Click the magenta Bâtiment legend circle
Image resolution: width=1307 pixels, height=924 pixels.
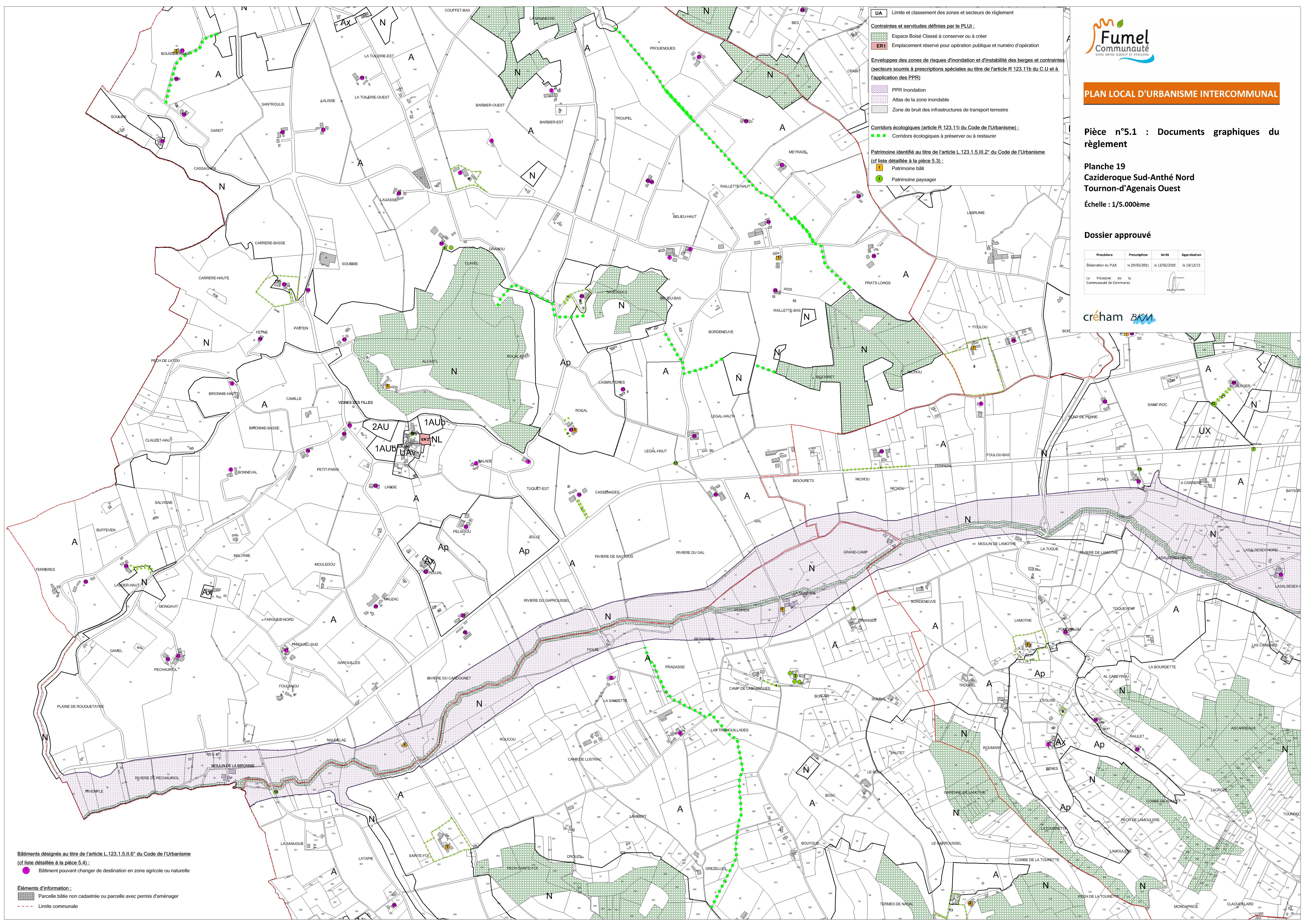click(26, 871)
